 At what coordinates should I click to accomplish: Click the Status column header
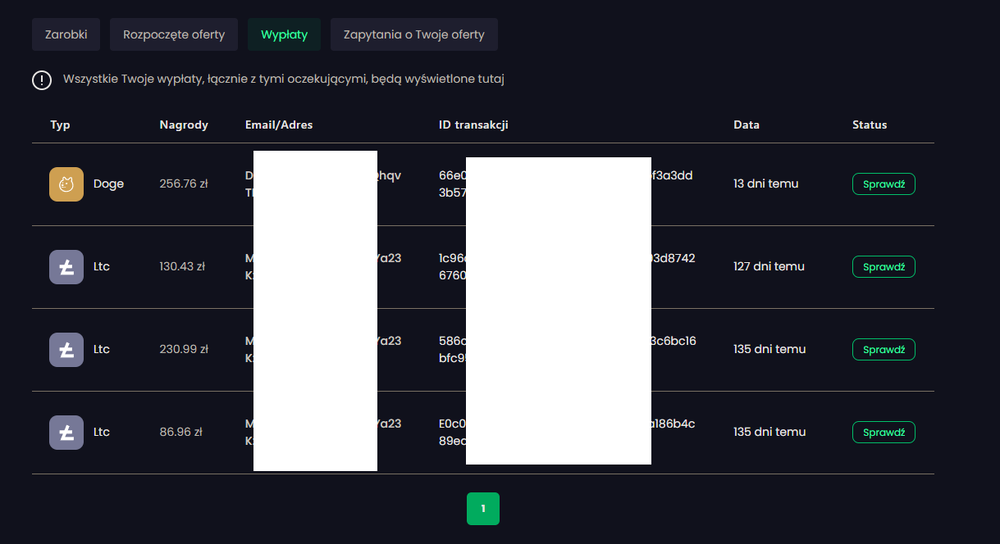point(869,125)
